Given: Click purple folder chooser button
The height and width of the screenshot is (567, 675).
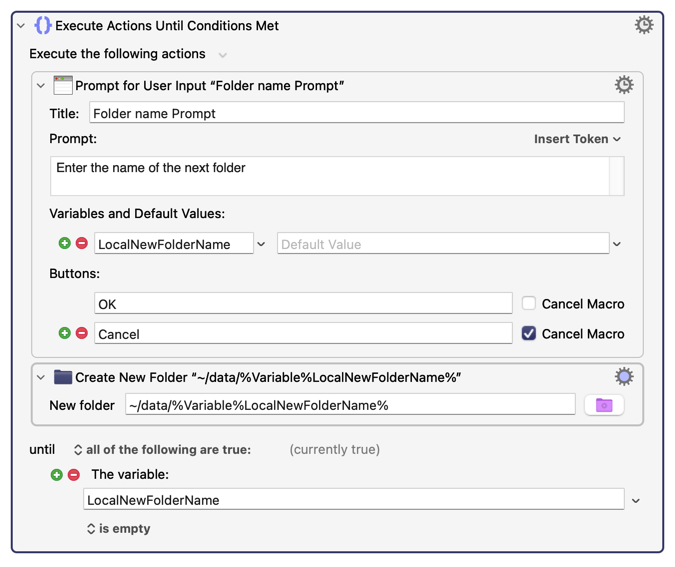Looking at the screenshot, I should [x=604, y=405].
